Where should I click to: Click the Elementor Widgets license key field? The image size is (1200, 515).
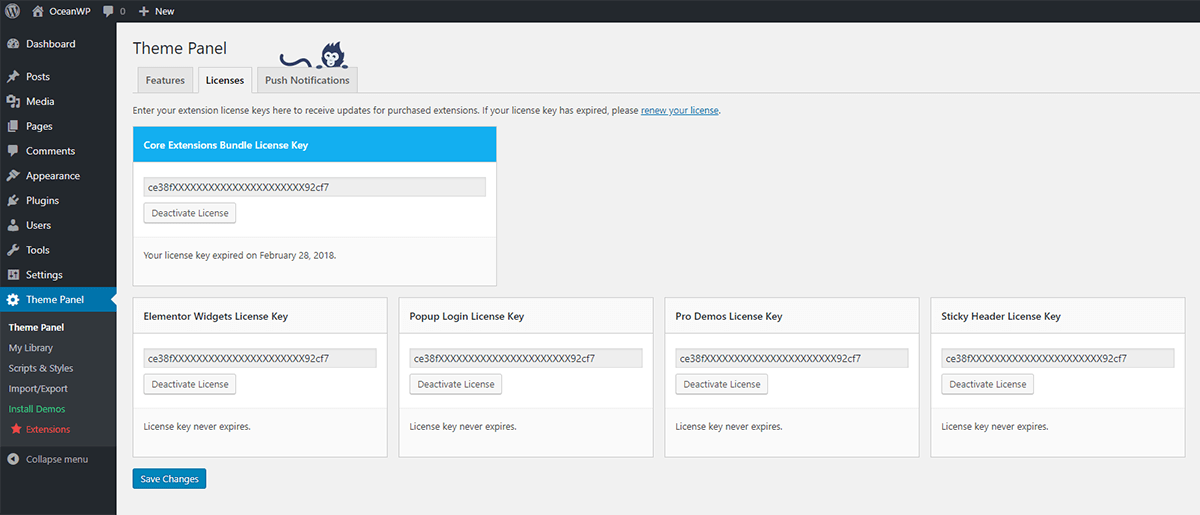(260, 358)
